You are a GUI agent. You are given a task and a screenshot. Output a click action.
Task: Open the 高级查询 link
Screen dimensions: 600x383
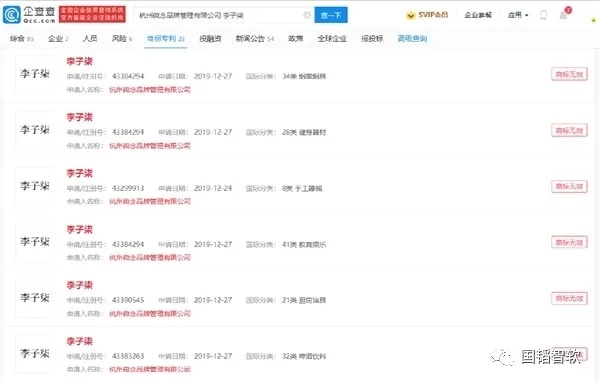click(412, 38)
